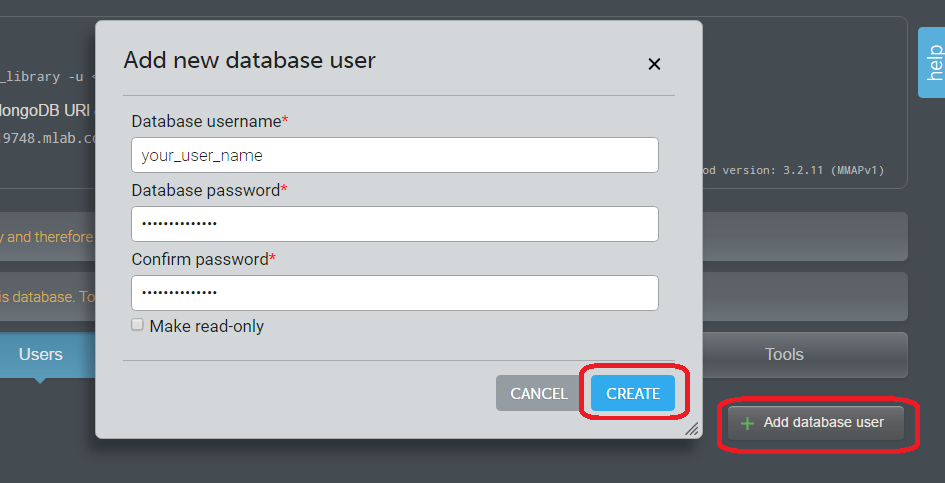Screen dimensions: 945x483
Task: Switch to the Tools tab
Action: coord(784,354)
